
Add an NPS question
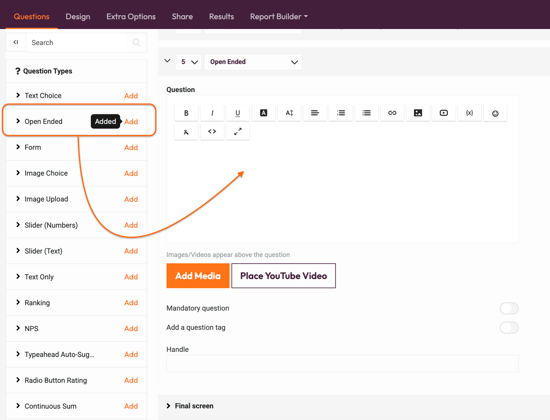click(x=131, y=329)
